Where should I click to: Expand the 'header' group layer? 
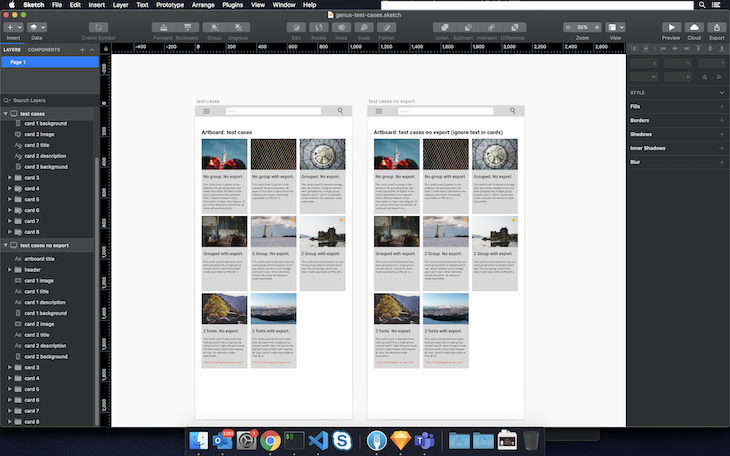pyautogui.click(x=9, y=269)
